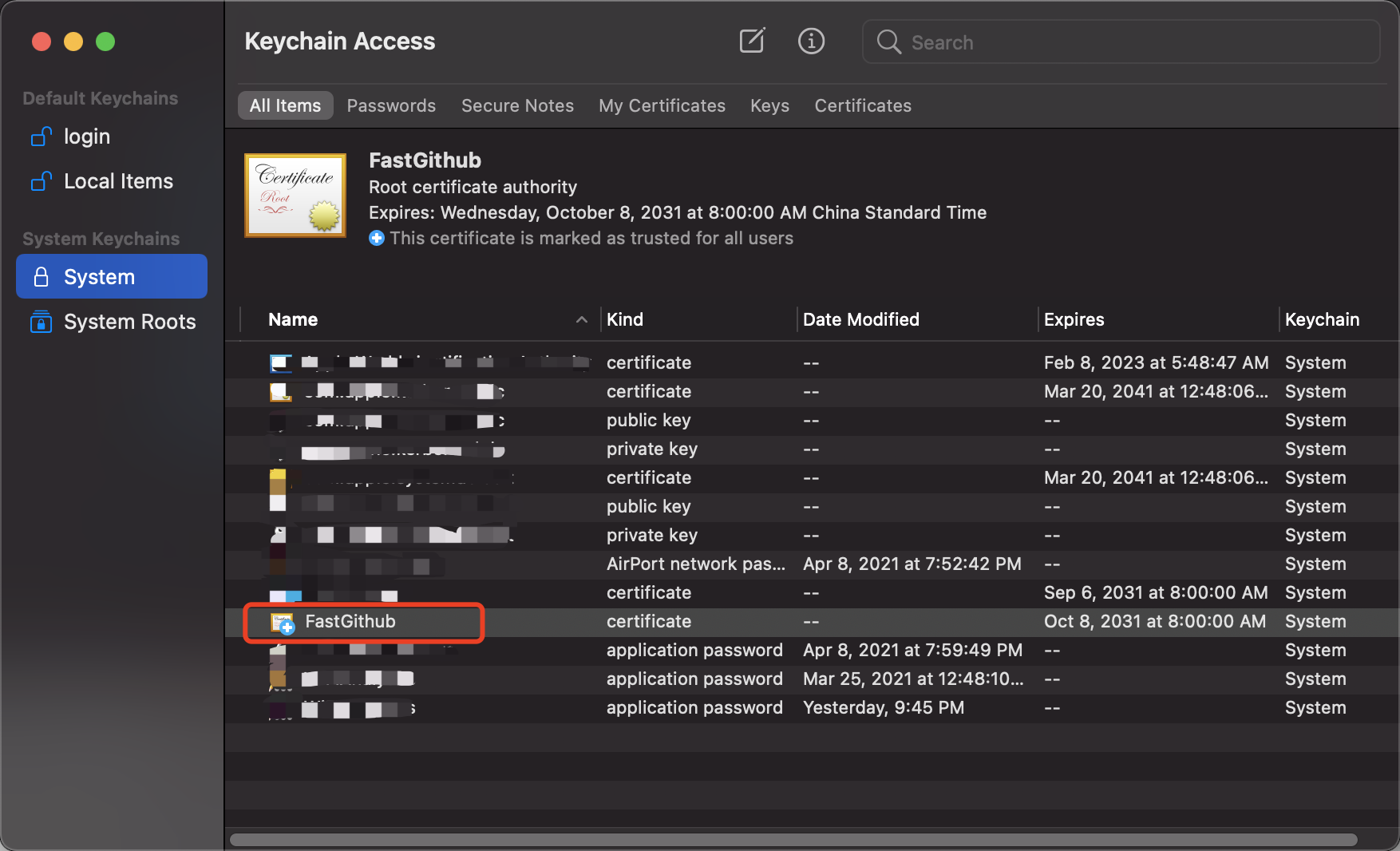Switch to the Passwords tab
Screen dimensions: 1400x851
tap(391, 105)
